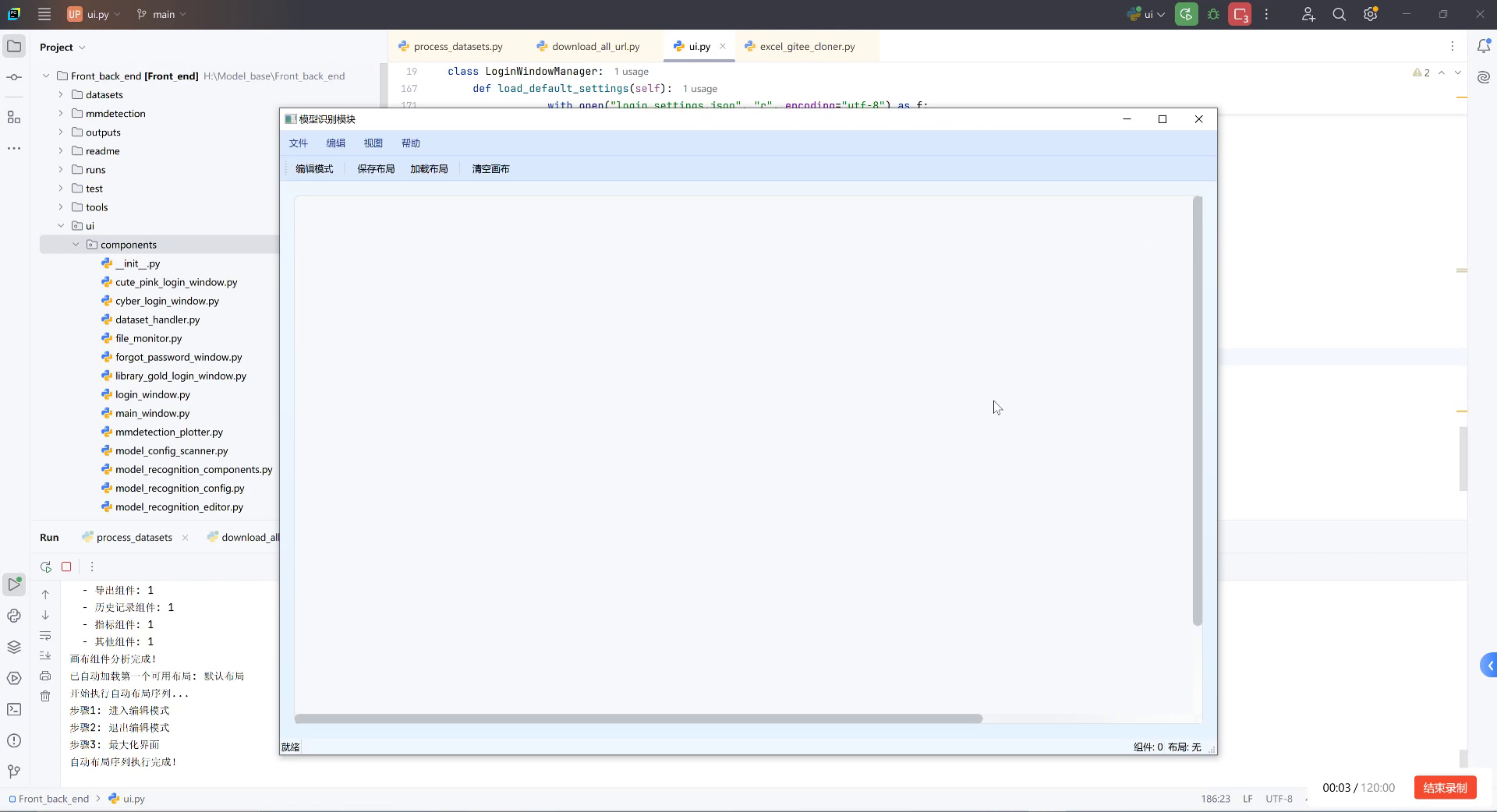Expand the mmdetection folder
Image resolution: width=1497 pixels, height=812 pixels.
(x=61, y=113)
